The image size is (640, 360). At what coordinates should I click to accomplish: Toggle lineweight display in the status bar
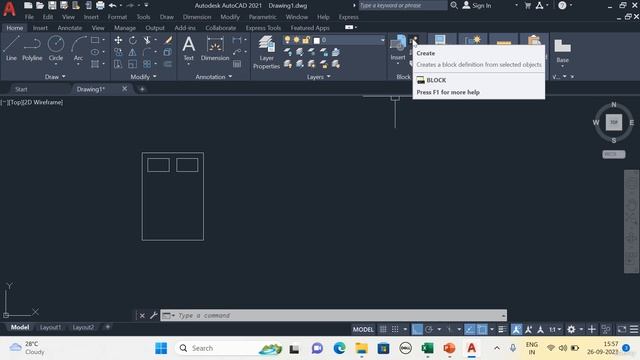(x=502, y=329)
